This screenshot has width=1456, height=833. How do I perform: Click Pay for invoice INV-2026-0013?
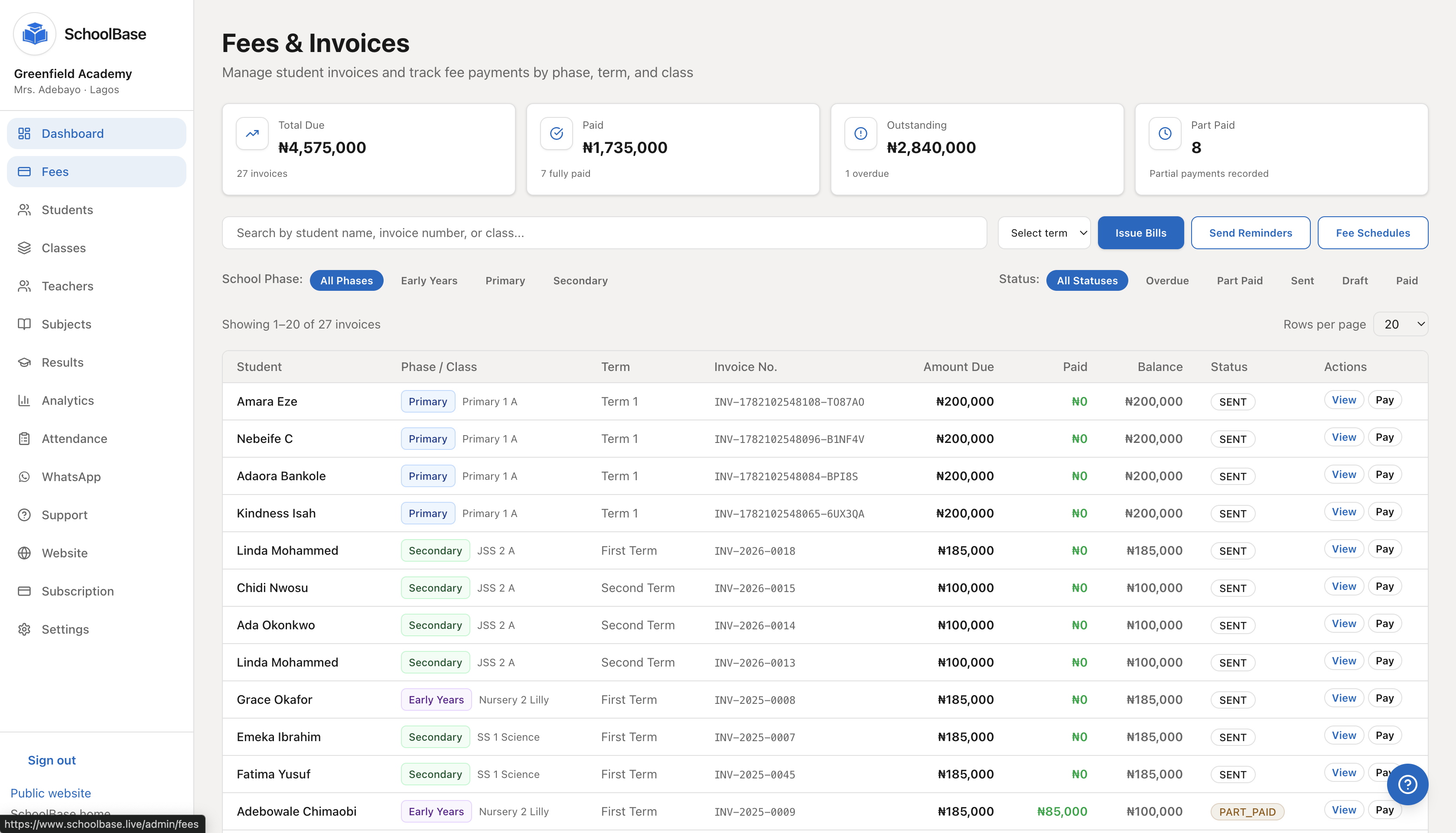pyautogui.click(x=1384, y=661)
